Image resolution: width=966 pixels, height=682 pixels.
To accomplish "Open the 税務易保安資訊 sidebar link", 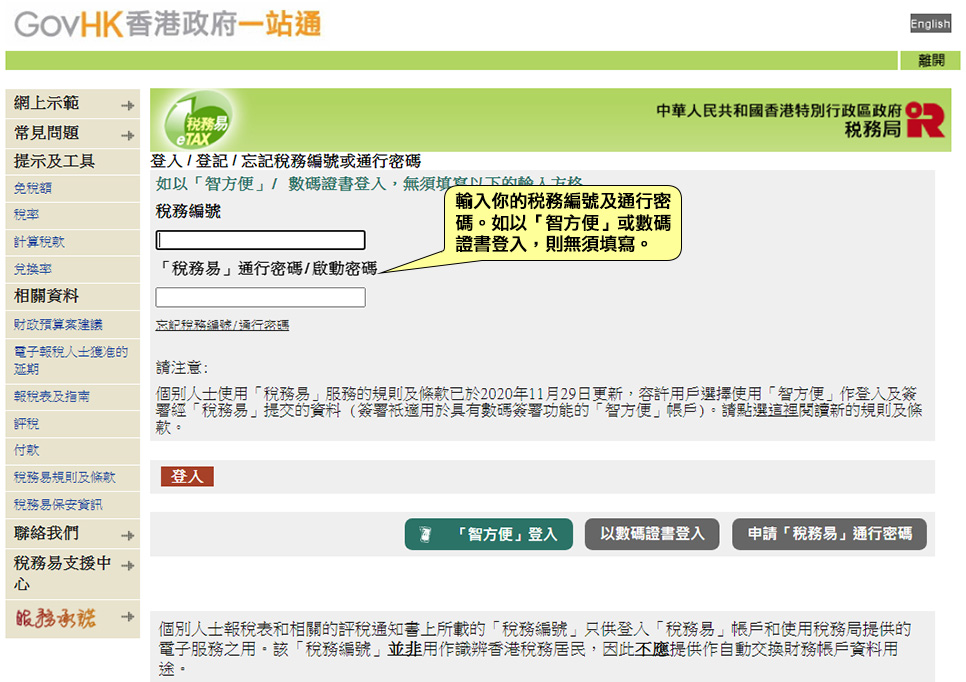I will (59, 504).
